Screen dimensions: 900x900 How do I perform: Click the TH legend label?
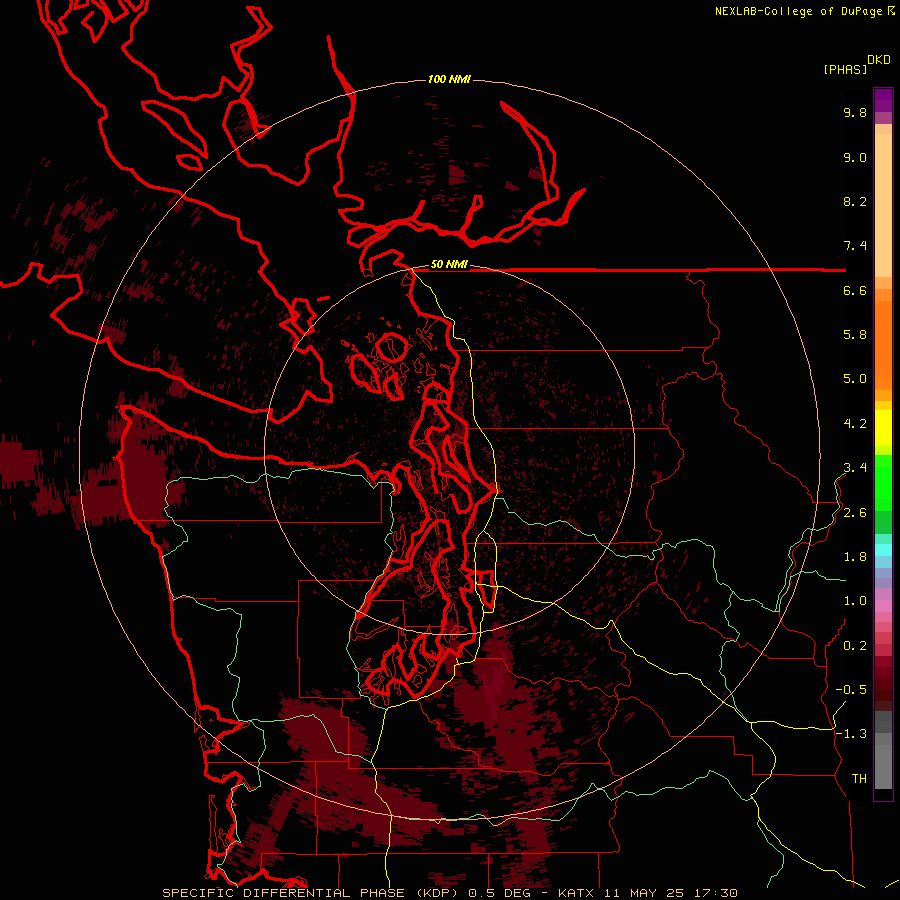(x=859, y=779)
